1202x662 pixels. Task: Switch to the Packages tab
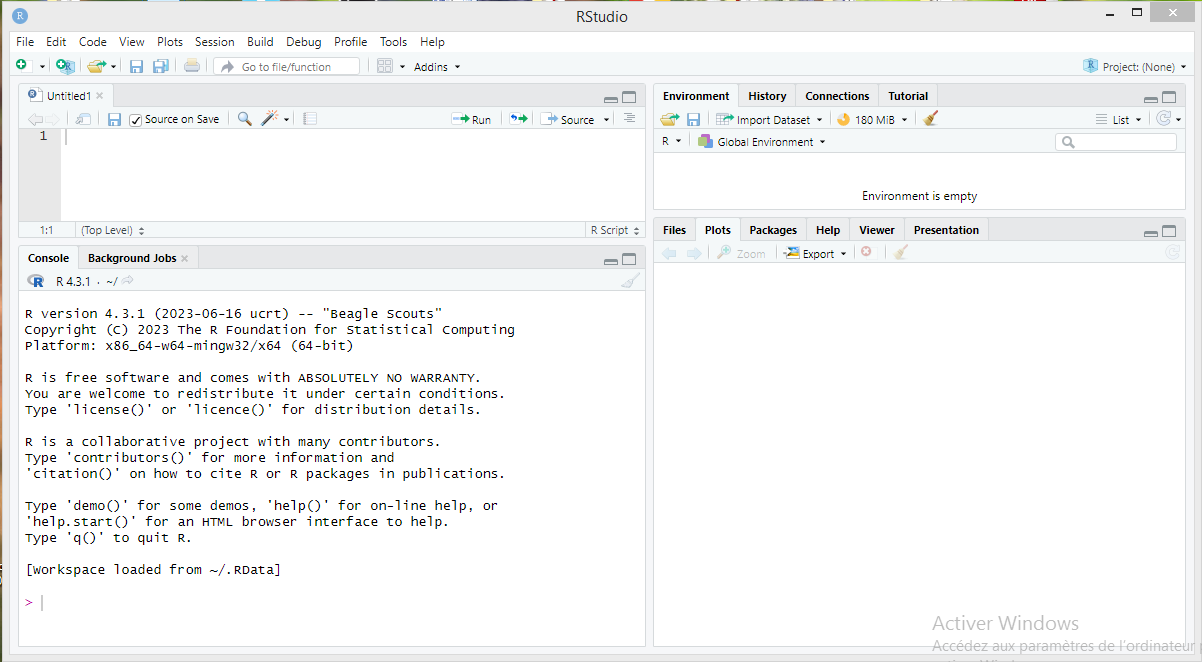(773, 230)
